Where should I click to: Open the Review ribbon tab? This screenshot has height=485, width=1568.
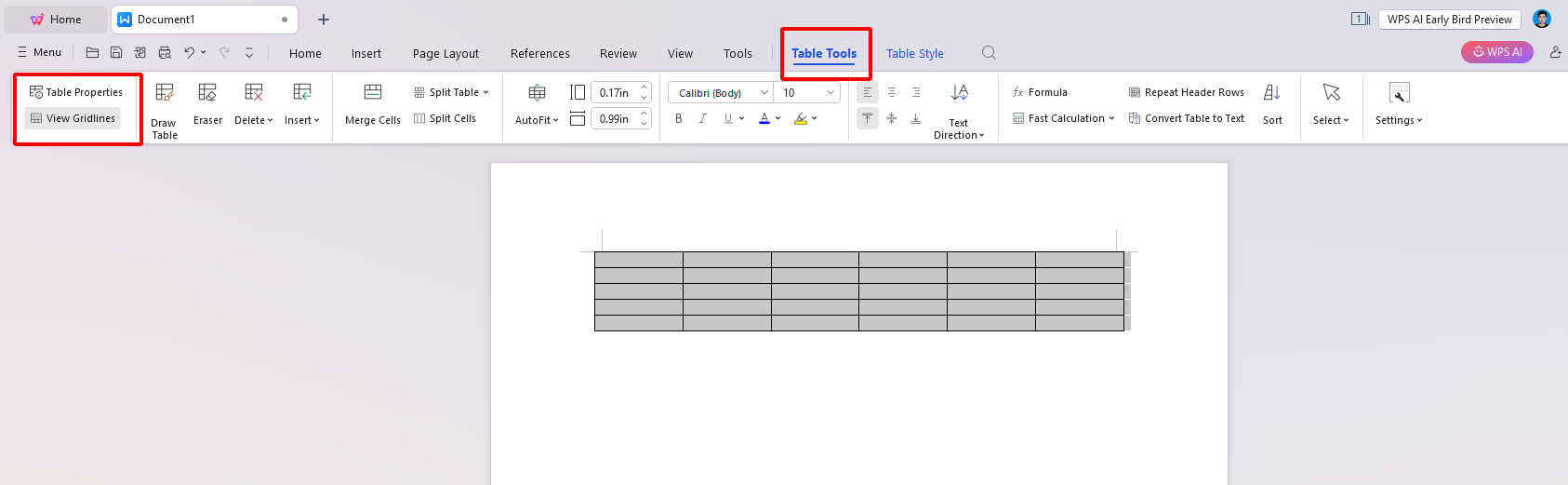point(618,53)
